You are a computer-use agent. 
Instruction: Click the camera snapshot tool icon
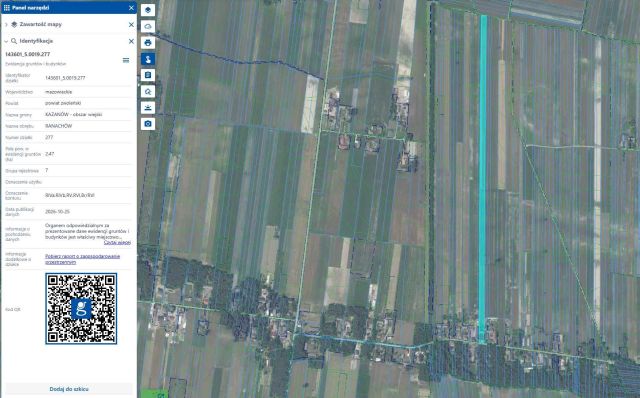tap(148, 124)
